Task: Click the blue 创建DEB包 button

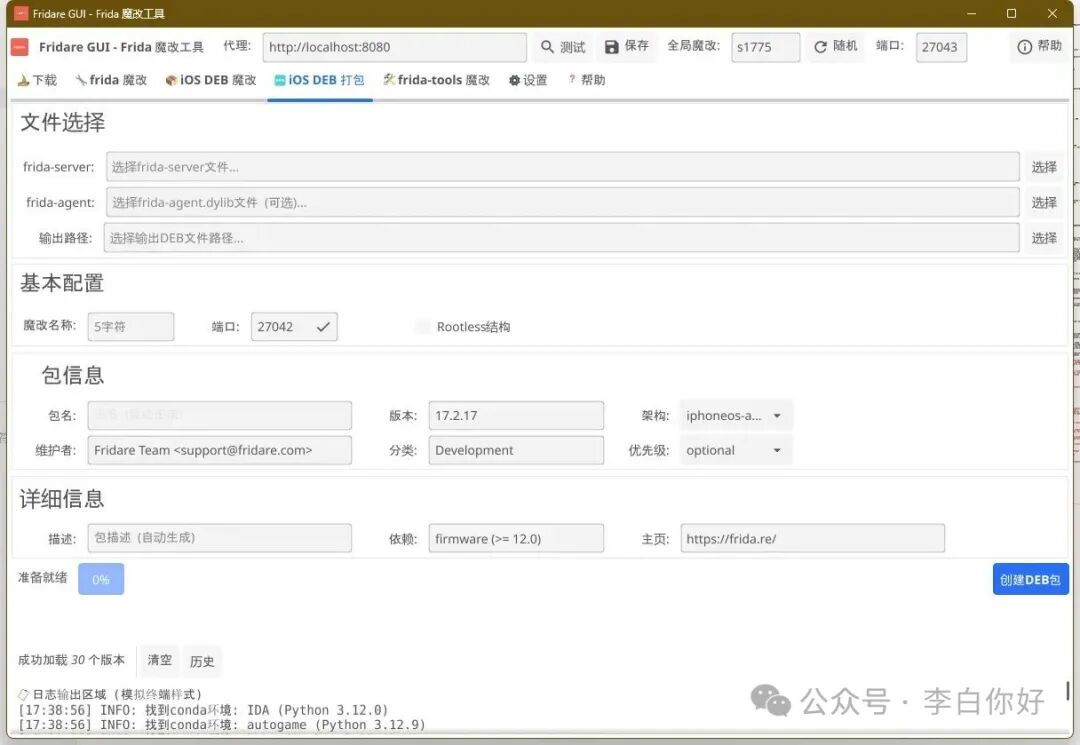Action: click(1030, 579)
